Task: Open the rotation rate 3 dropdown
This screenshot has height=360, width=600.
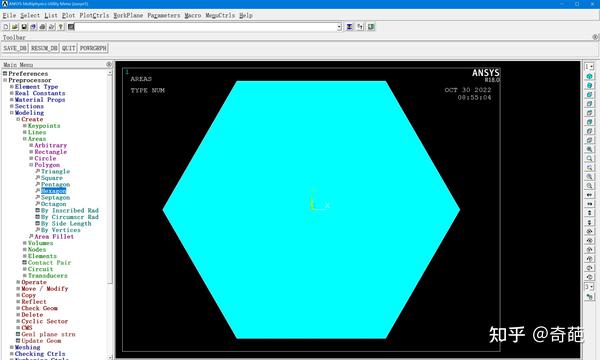Action: pyautogui.click(x=589, y=287)
